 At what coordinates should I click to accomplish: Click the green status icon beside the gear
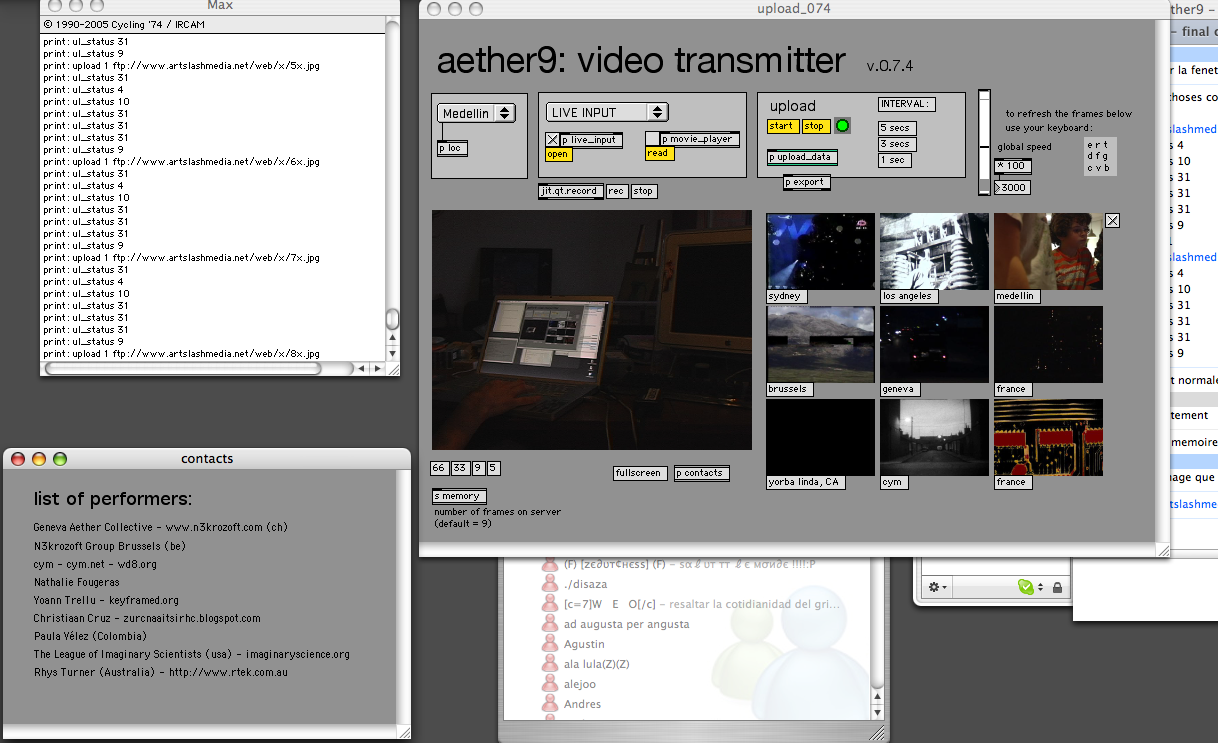coord(1025,587)
